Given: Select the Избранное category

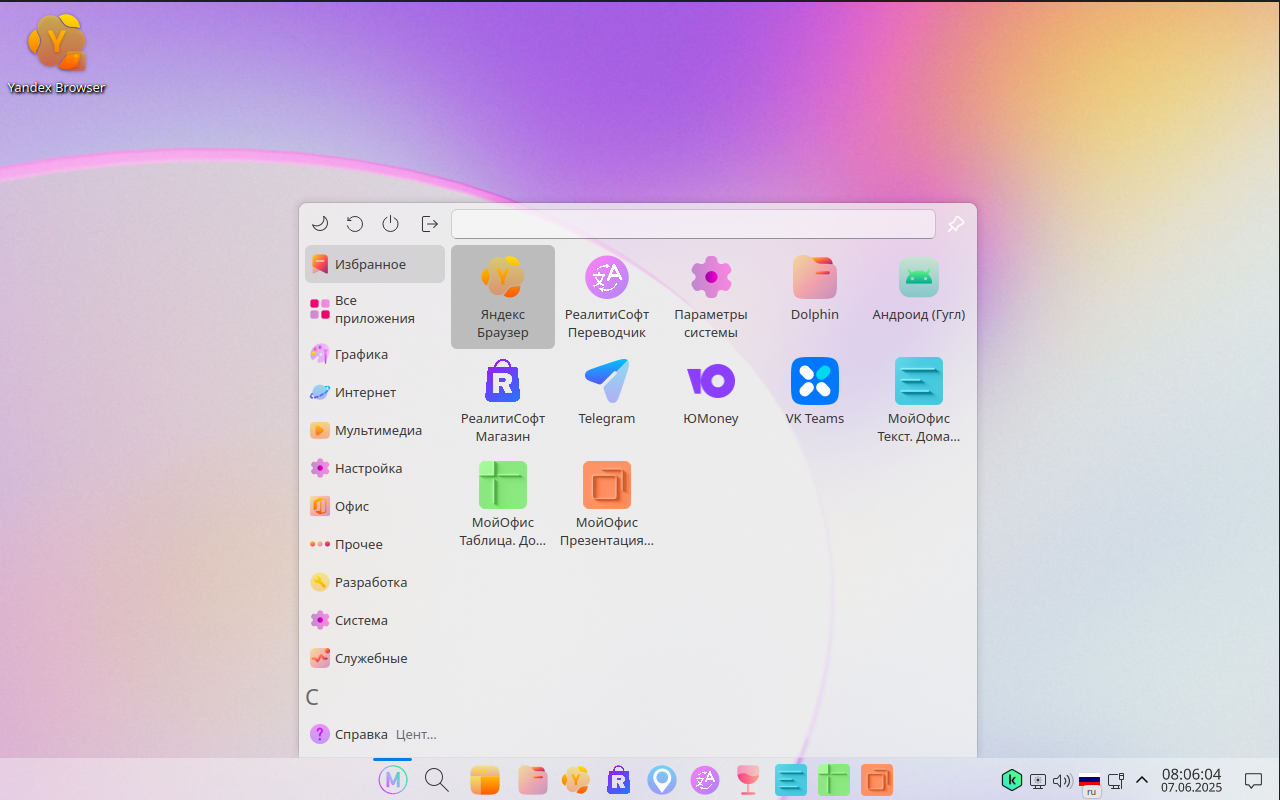Looking at the screenshot, I should click(x=375, y=264).
